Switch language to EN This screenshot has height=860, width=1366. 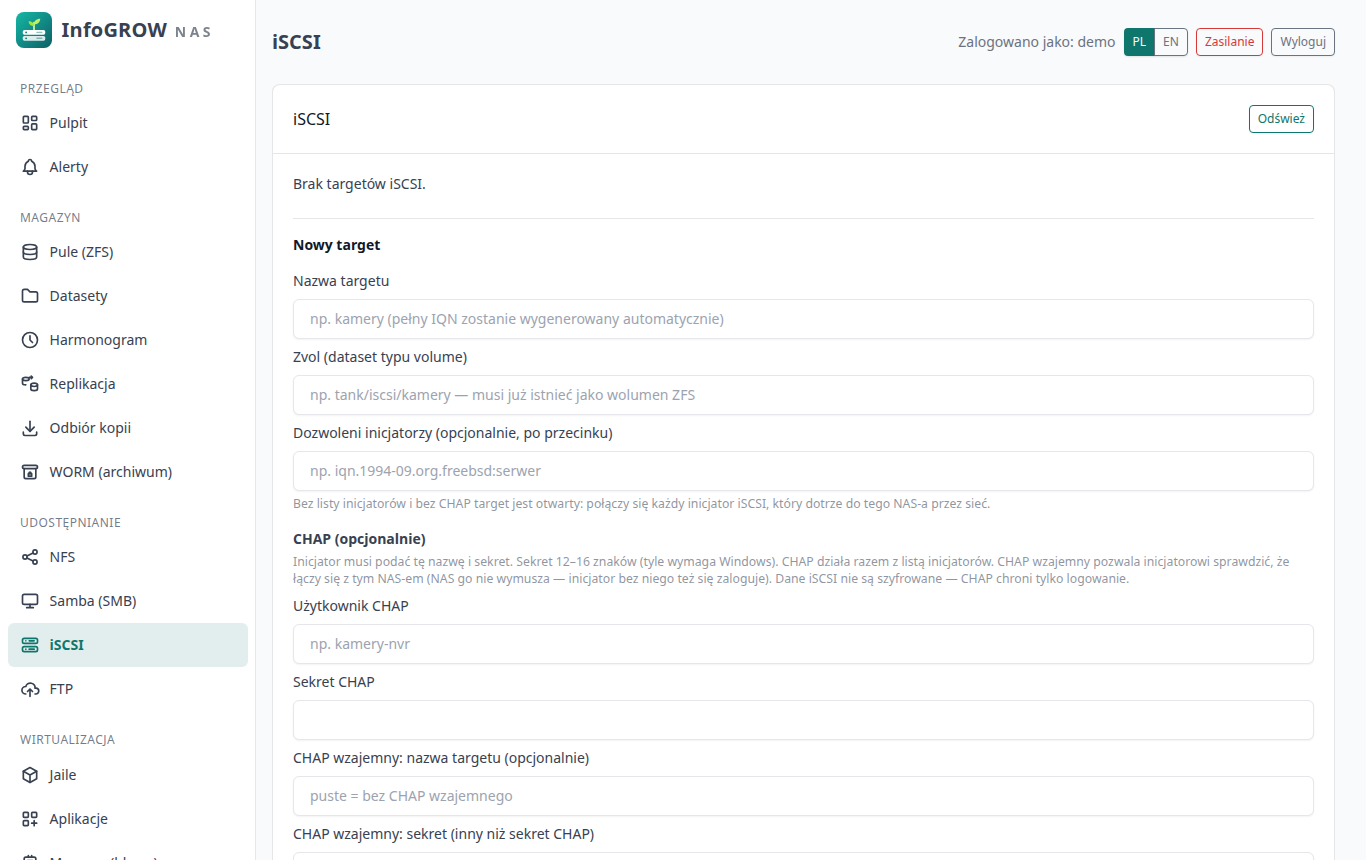click(x=1171, y=42)
